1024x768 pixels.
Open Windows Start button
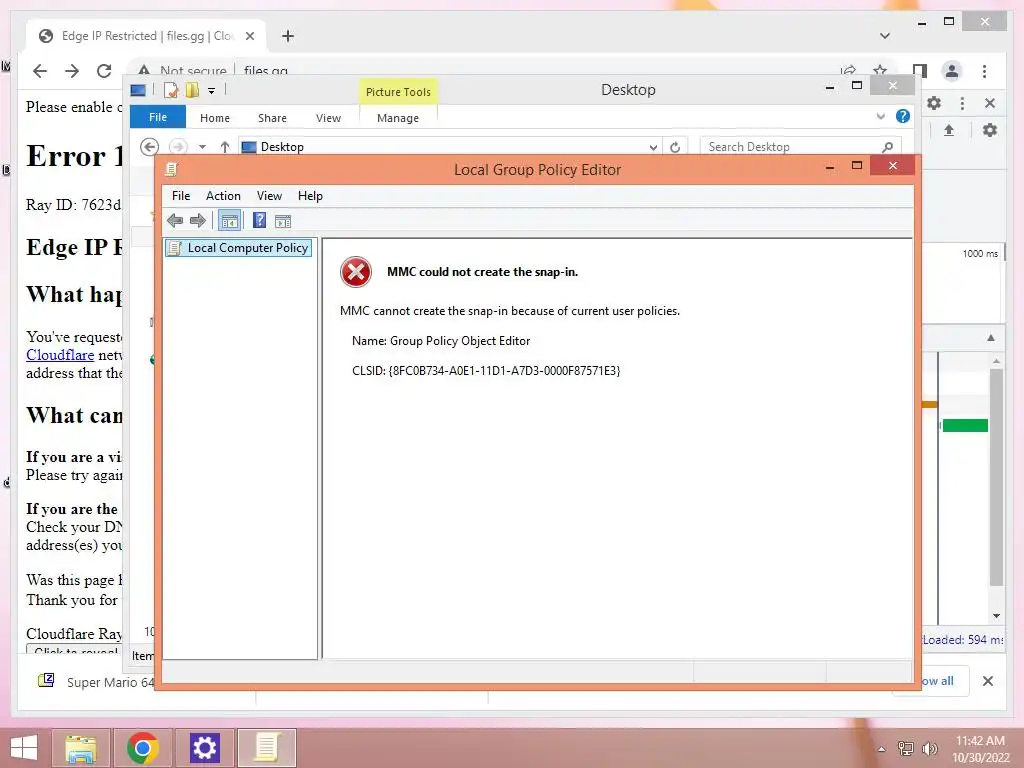coord(24,748)
